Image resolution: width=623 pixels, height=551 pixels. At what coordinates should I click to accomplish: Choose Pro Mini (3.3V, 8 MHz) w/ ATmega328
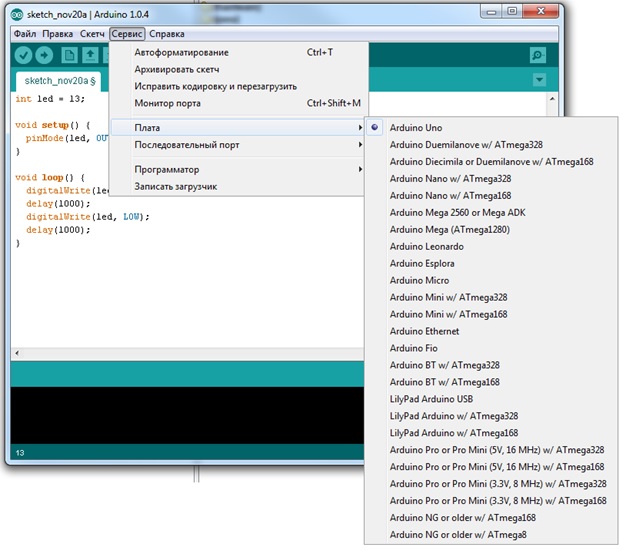click(491, 484)
